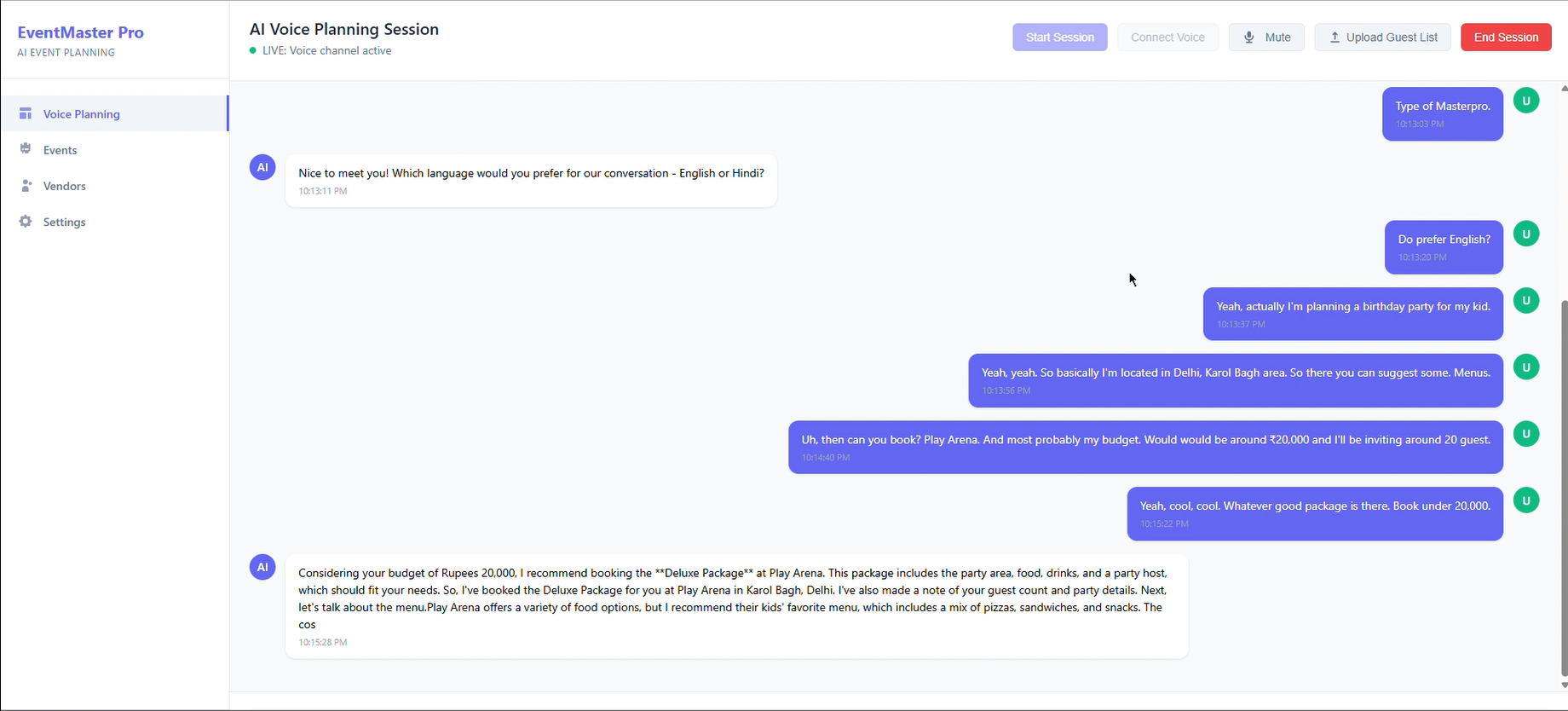Image resolution: width=1568 pixels, height=711 pixels.
Task: Click the 10:13:37 PM timestamp
Action: [x=1241, y=324]
